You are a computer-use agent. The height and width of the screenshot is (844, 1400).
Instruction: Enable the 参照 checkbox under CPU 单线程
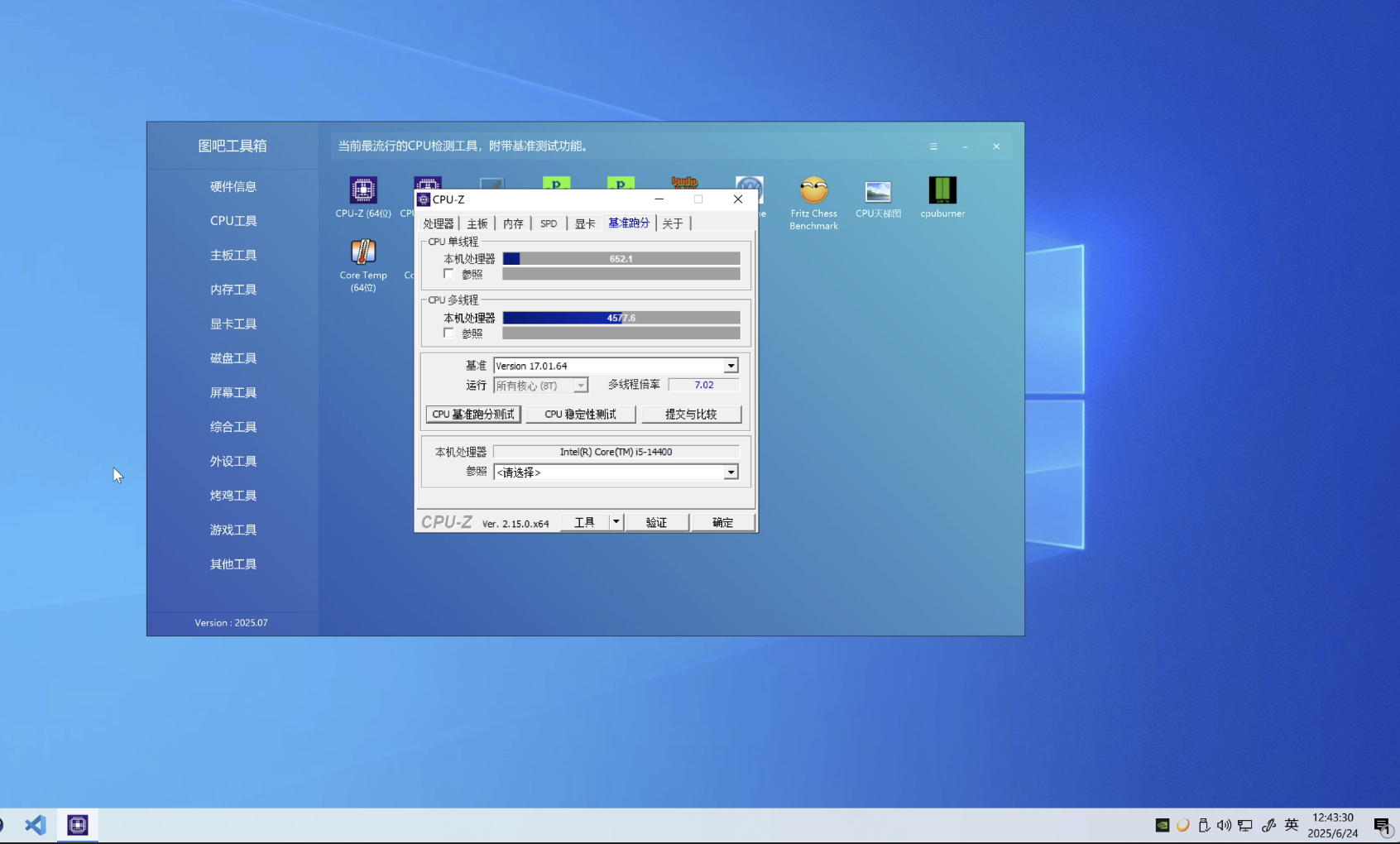click(448, 274)
